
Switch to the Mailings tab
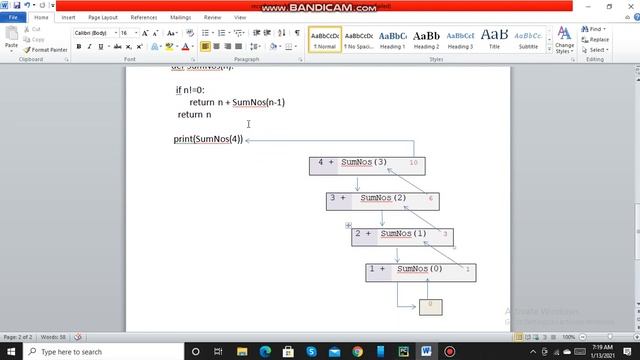[180, 18]
